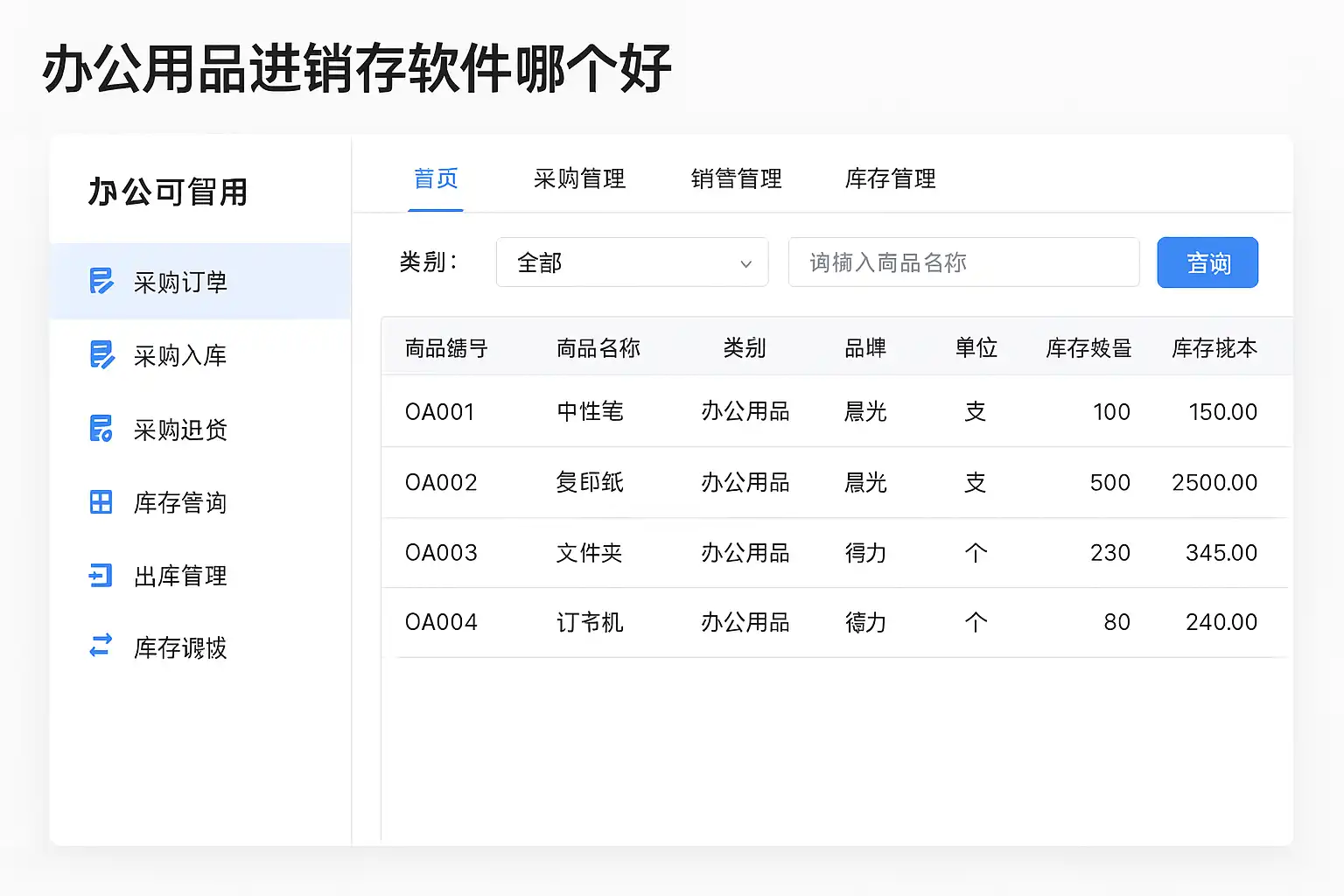Open the 全部 category combo box
Viewport: 1344px width, 896px height.
click(630, 262)
